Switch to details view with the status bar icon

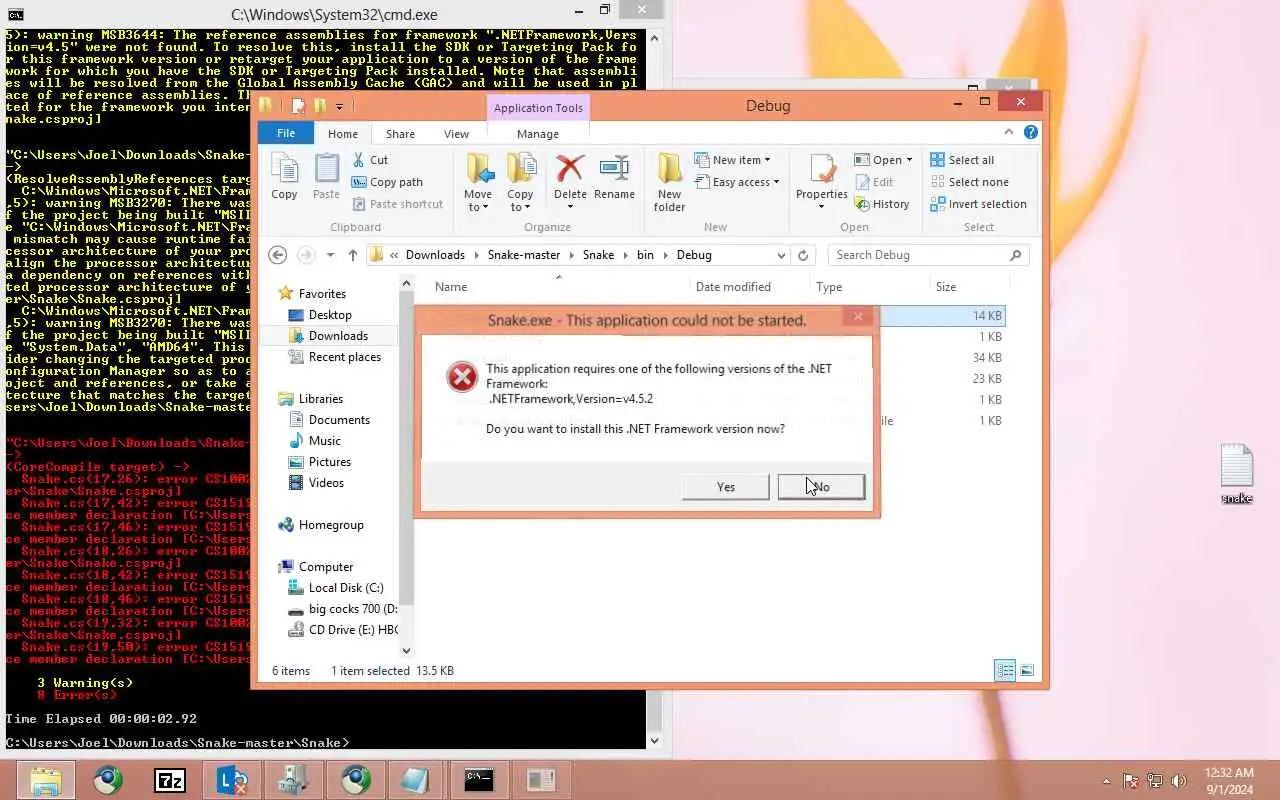tap(1005, 670)
